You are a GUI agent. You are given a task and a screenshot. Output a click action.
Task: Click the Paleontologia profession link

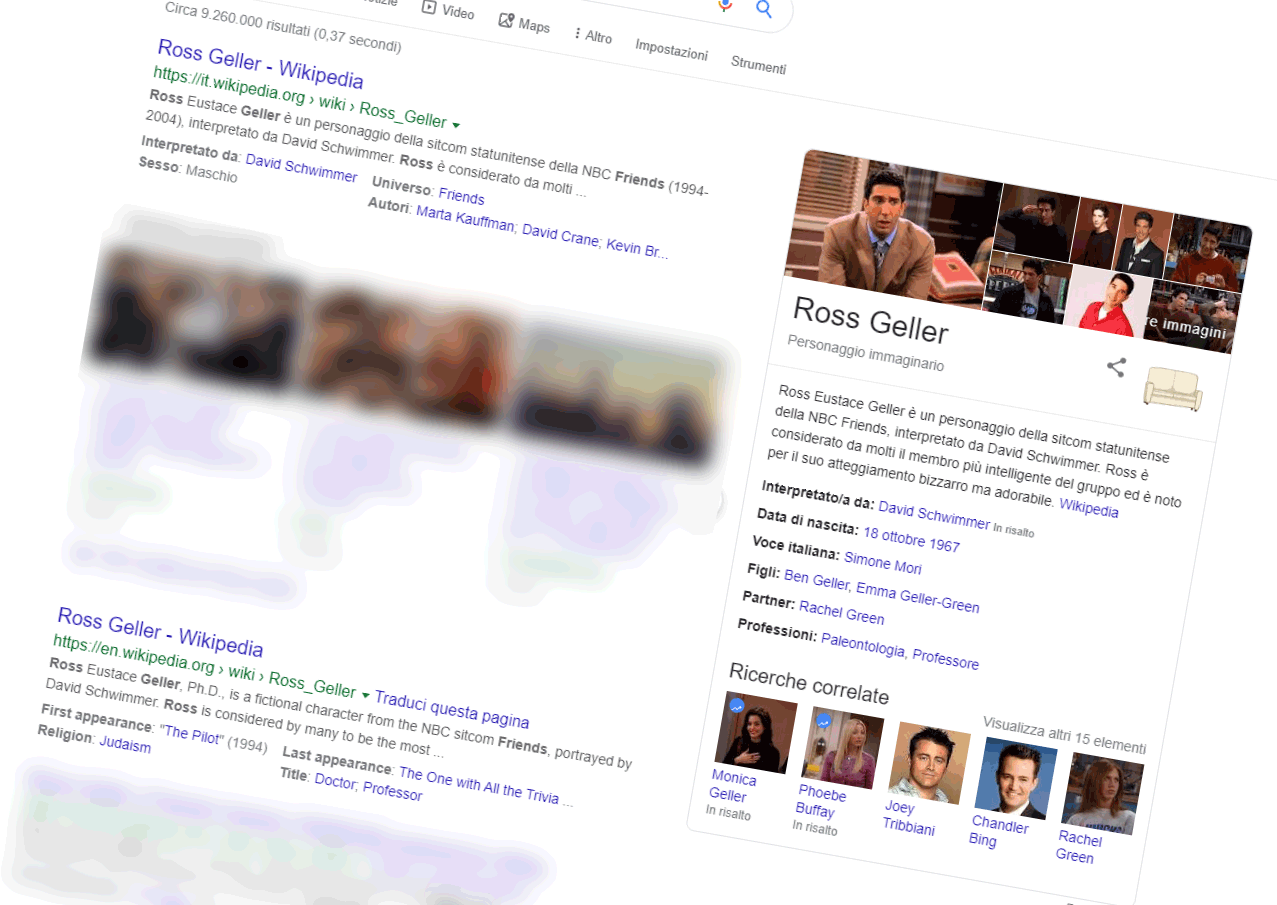864,645
